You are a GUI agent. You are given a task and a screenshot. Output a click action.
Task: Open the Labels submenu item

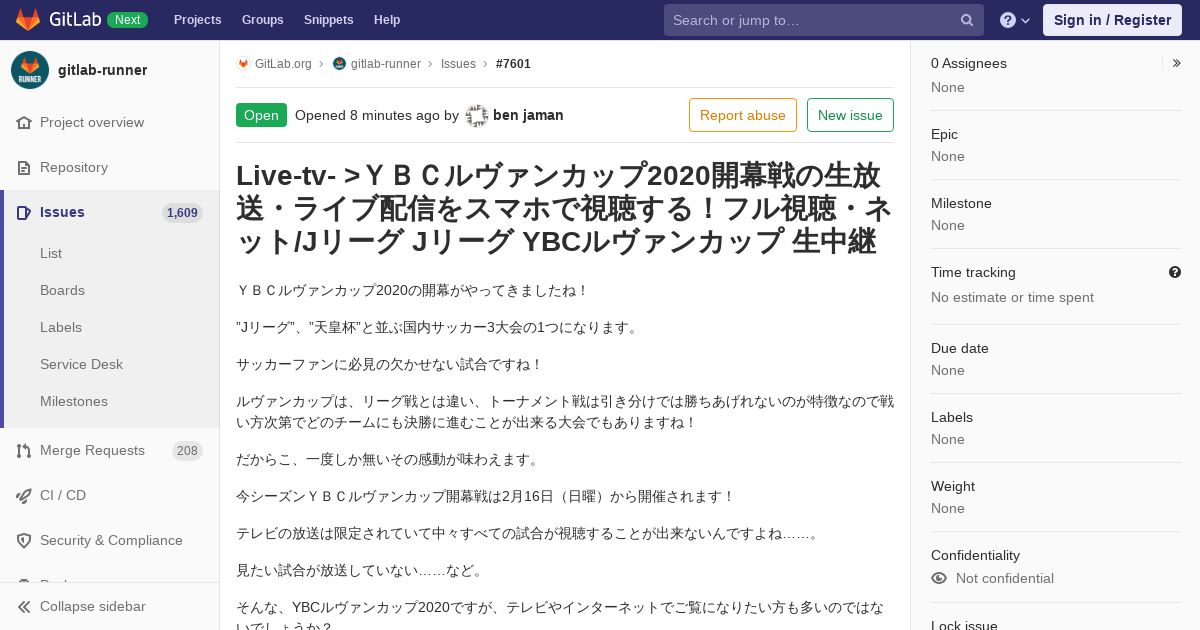click(x=61, y=327)
